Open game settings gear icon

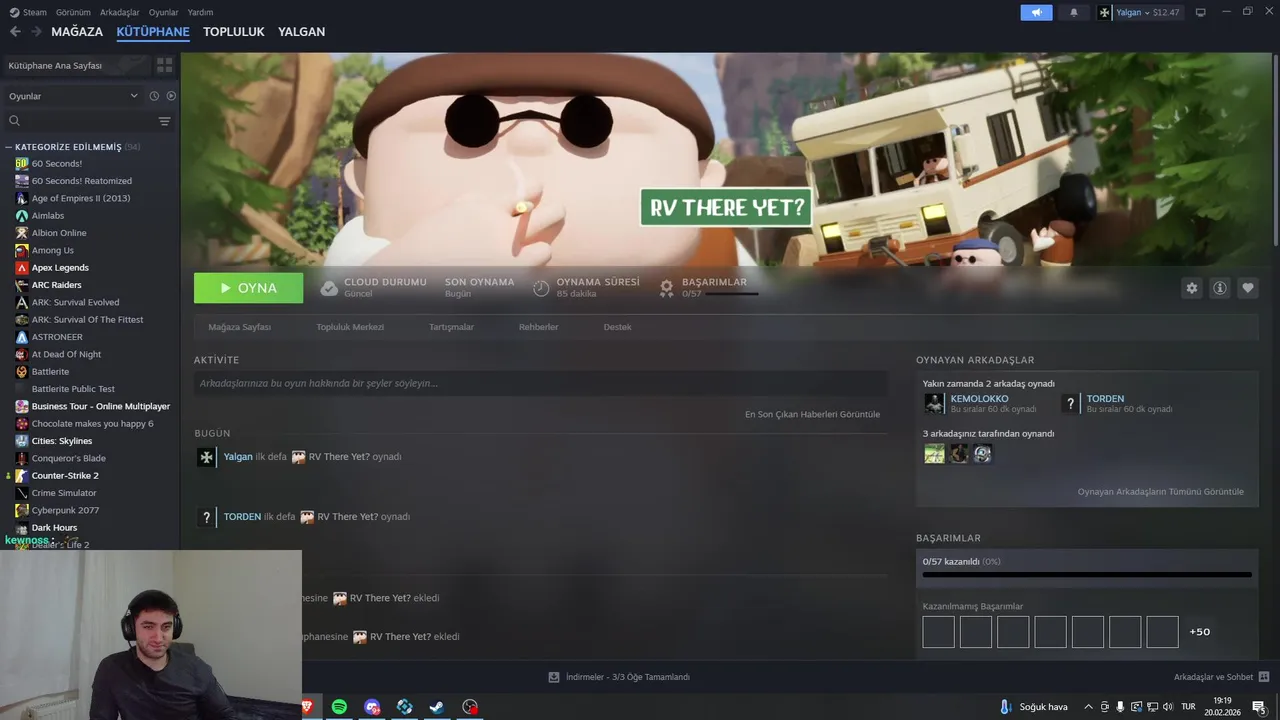(1191, 288)
